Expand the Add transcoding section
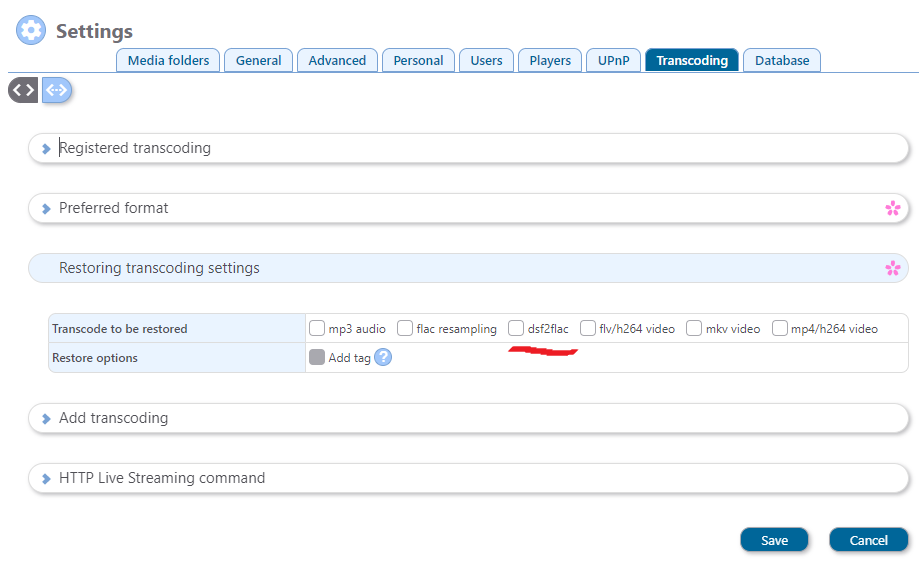919x562 pixels. tap(468, 418)
